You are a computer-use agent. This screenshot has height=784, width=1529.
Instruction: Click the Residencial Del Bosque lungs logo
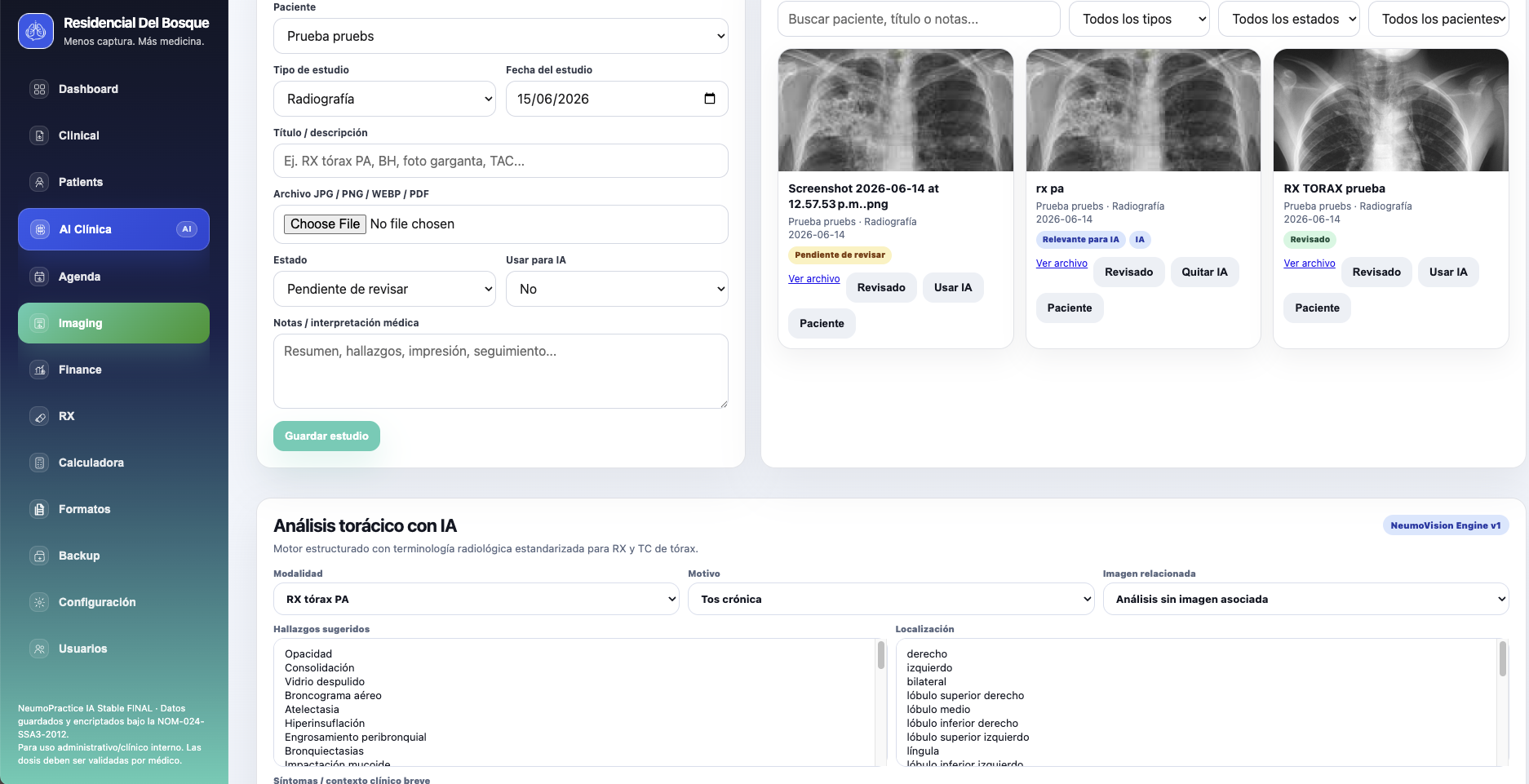tap(36, 31)
